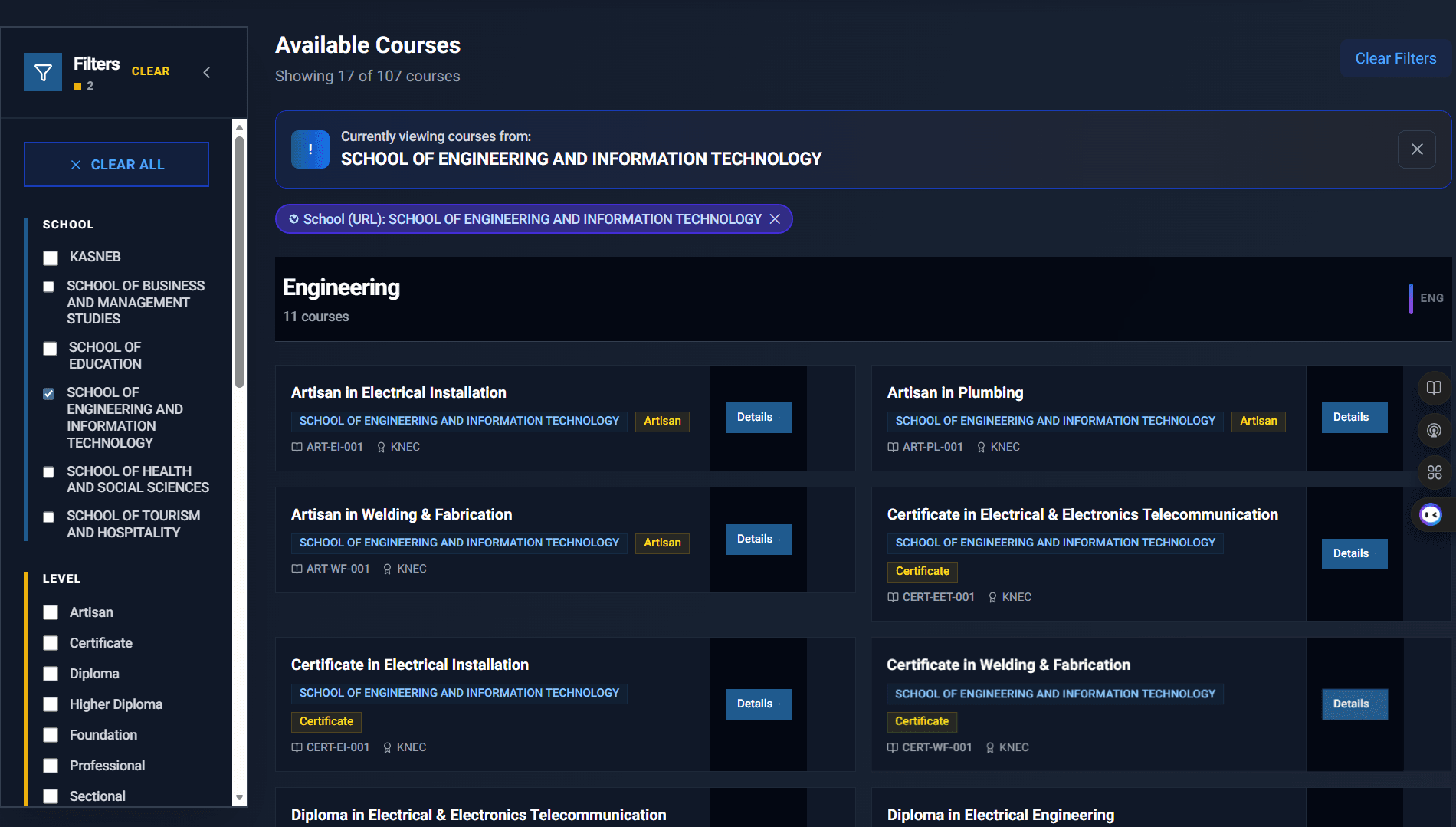Check the KASNEB school checkbox
Screen dimensions: 1456x827
(51, 258)
